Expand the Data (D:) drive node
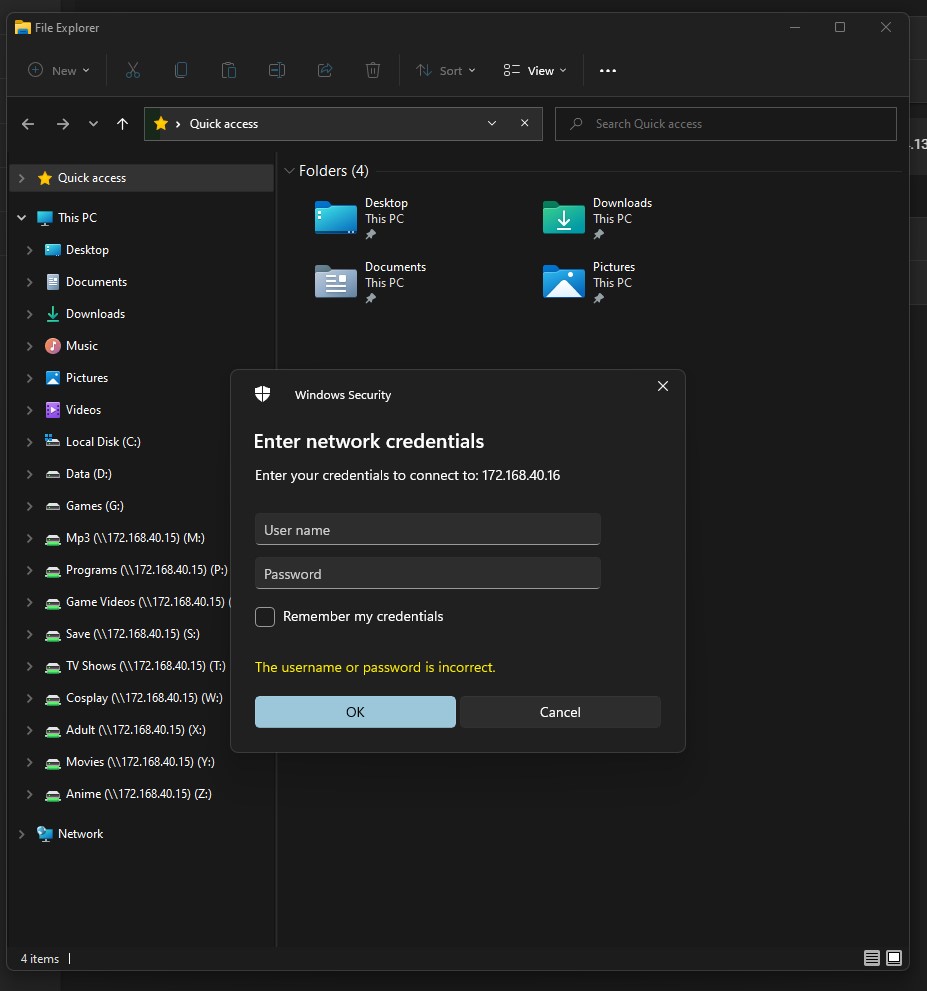 coord(29,474)
